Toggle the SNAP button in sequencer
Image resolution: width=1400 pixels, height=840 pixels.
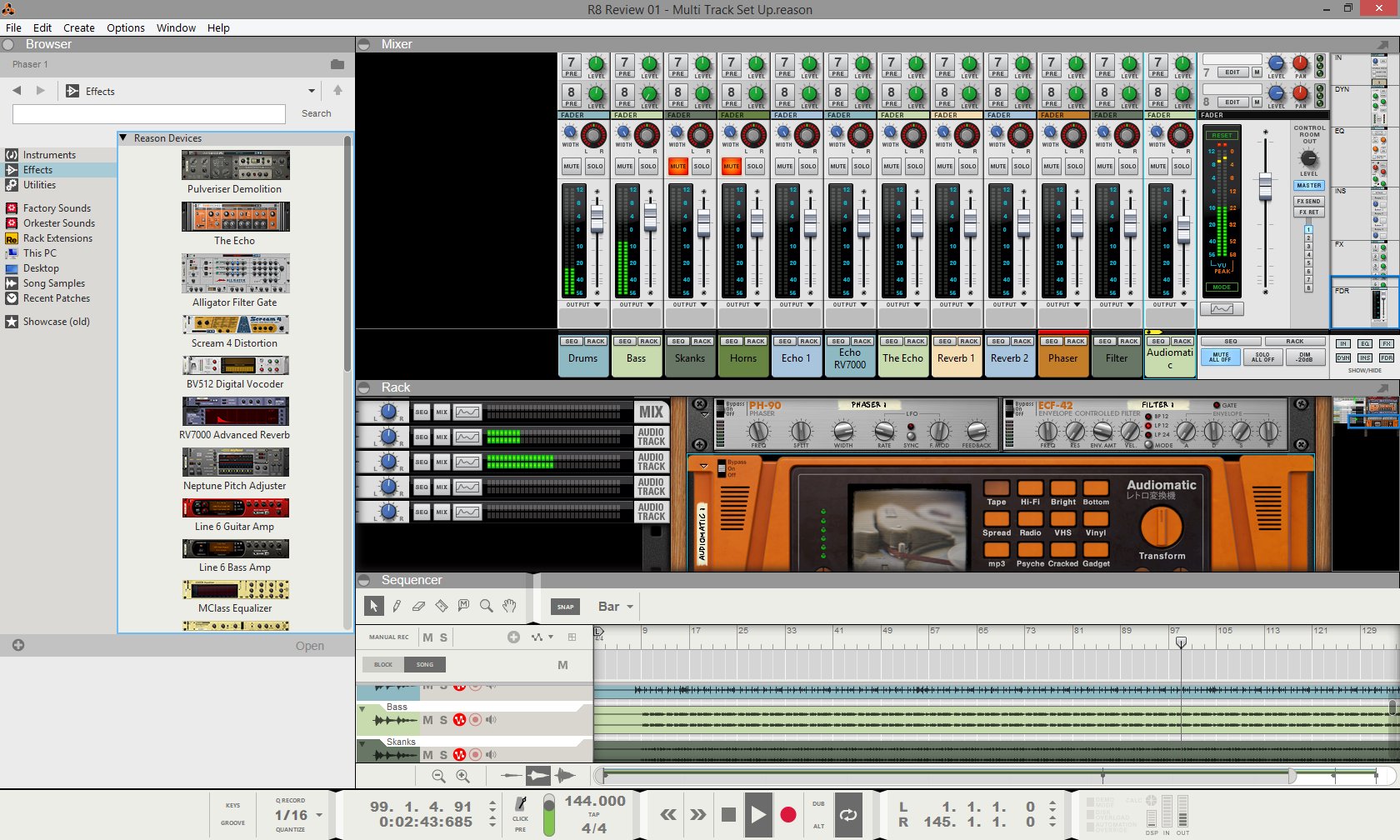coord(565,607)
